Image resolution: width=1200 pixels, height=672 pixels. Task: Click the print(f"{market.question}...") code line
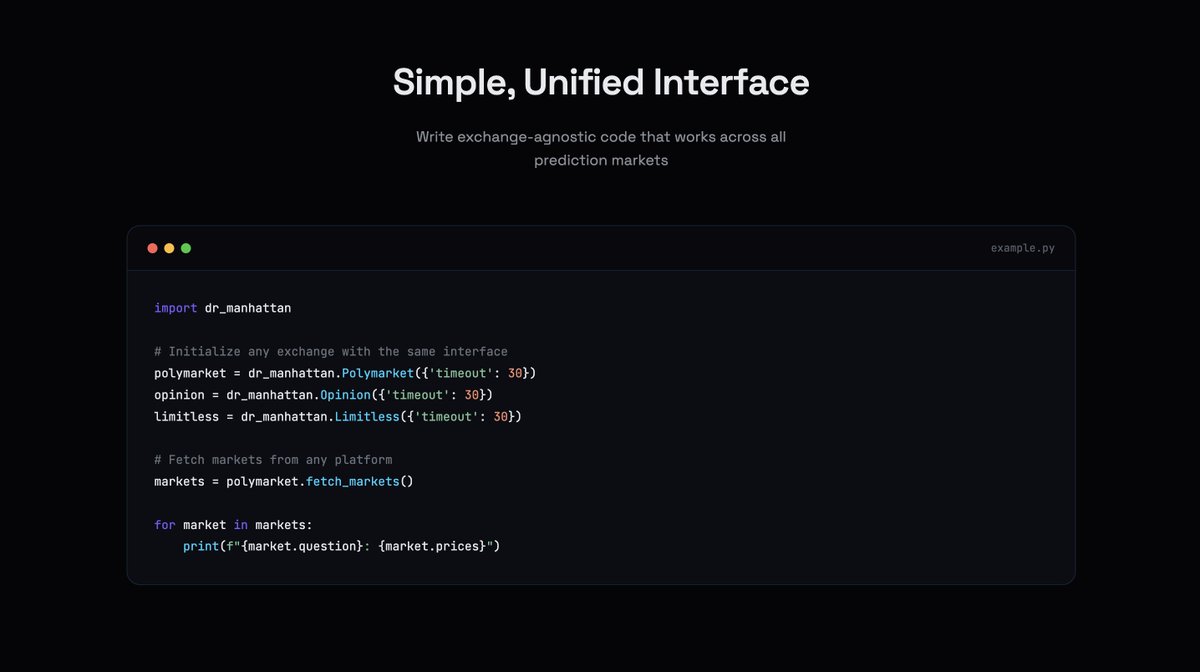(341, 546)
